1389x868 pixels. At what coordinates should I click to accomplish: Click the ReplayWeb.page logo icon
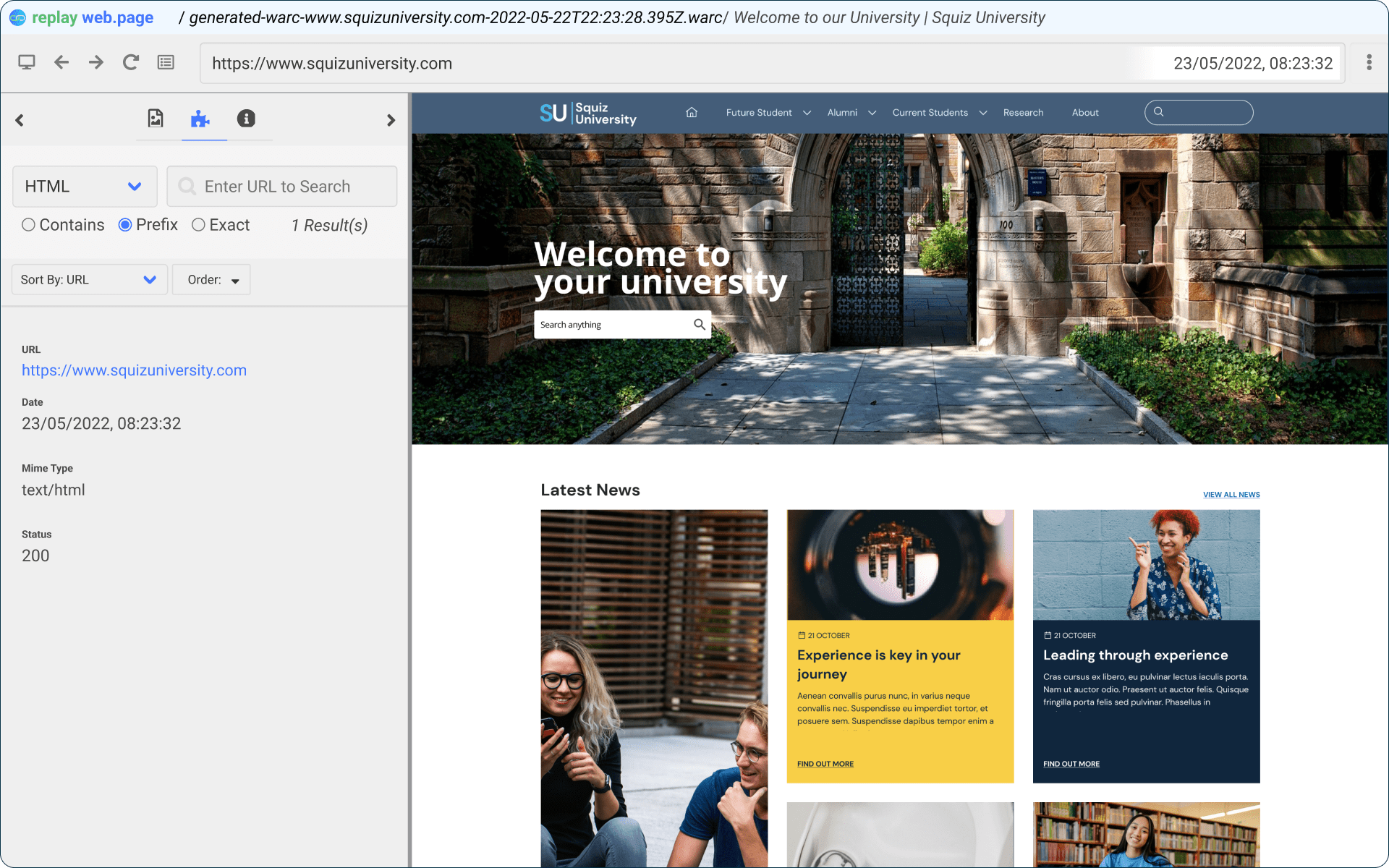(18, 17)
